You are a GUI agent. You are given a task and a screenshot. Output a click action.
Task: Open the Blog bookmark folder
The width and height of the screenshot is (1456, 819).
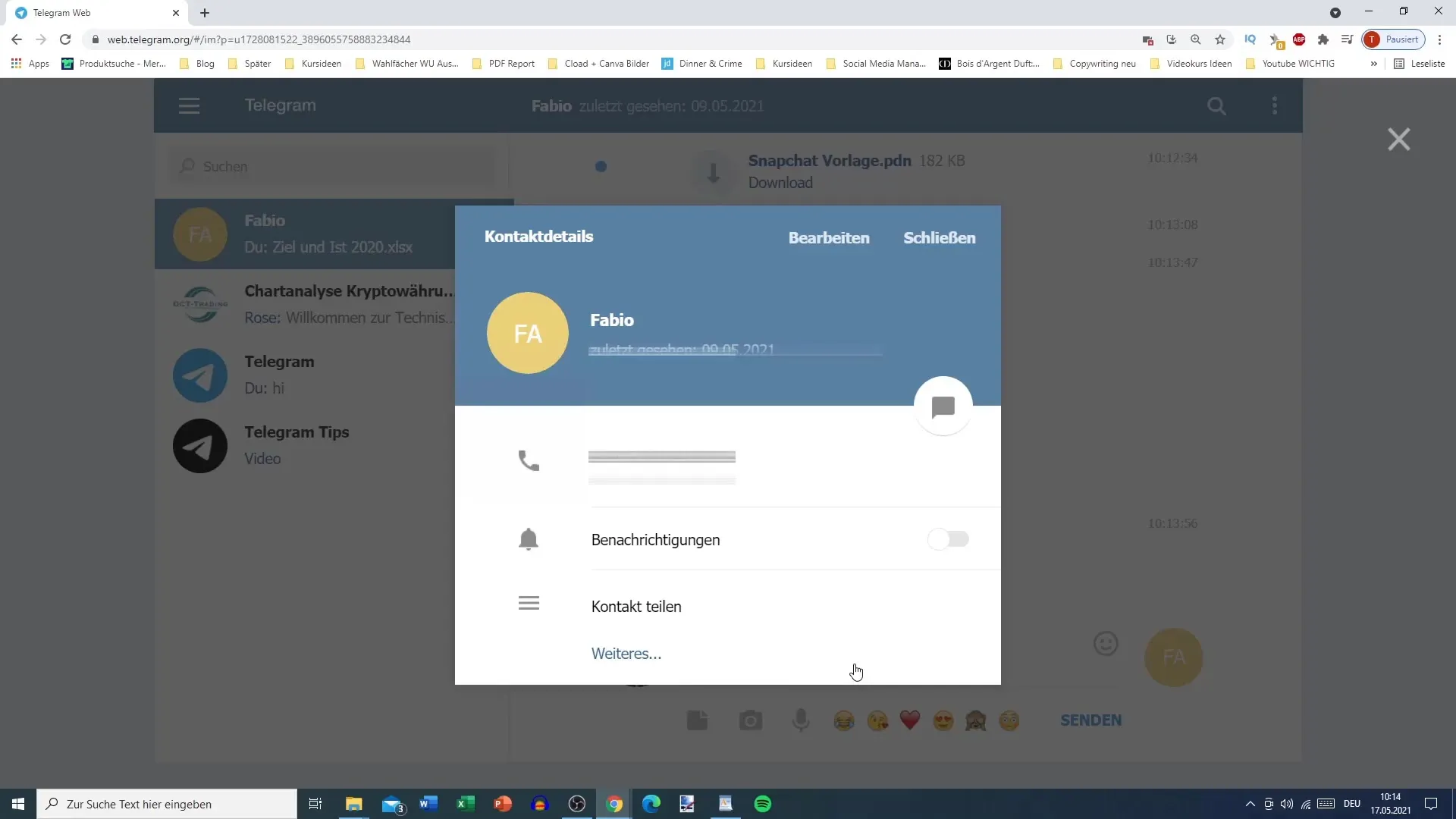tap(197, 64)
